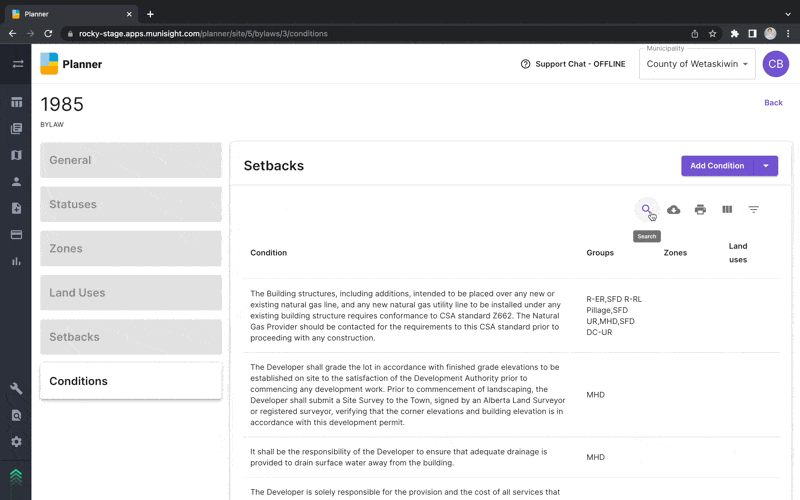Reload the page

(x=48, y=34)
